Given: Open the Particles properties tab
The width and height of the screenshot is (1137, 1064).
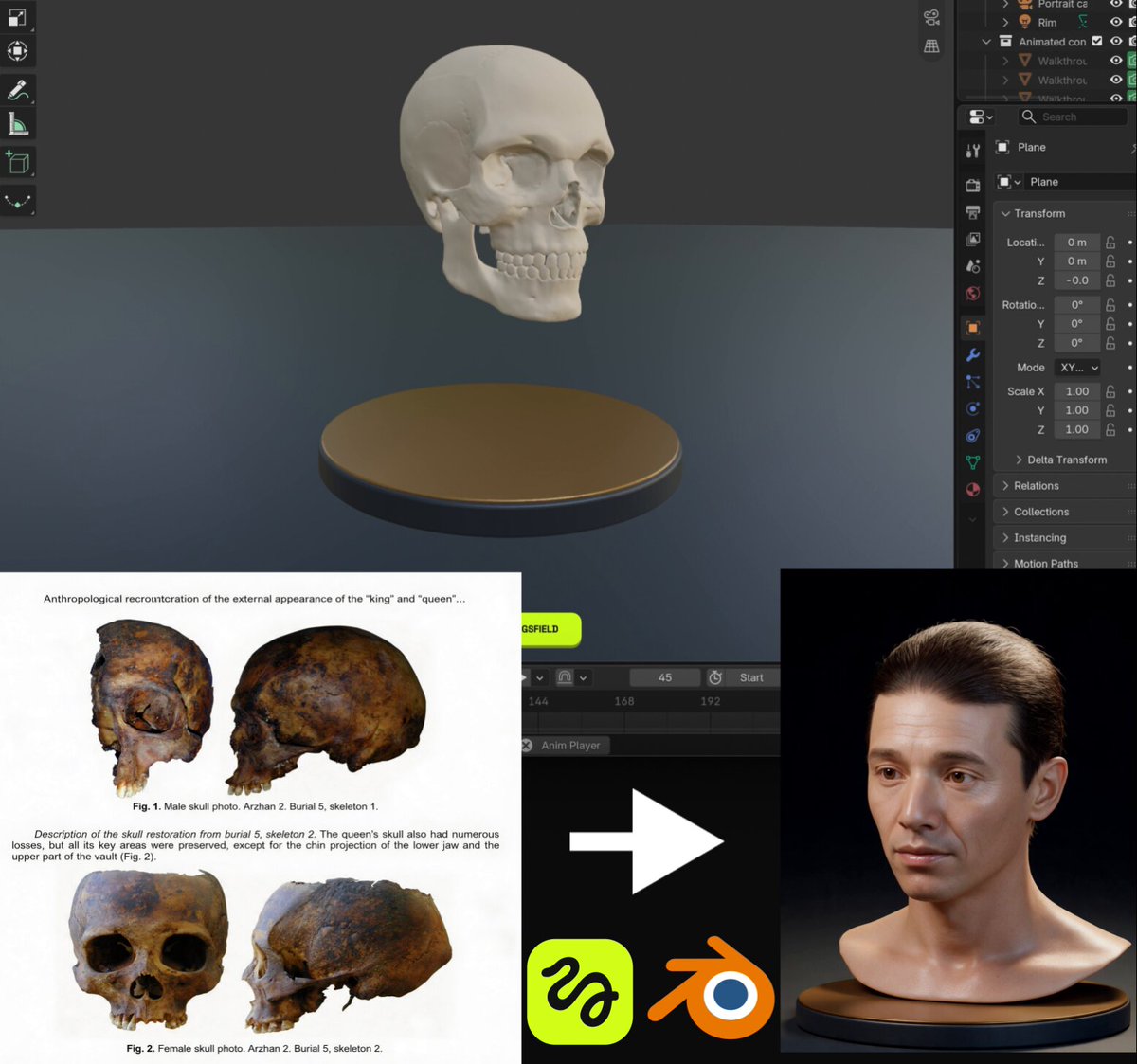Looking at the screenshot, I should (973, 382).
